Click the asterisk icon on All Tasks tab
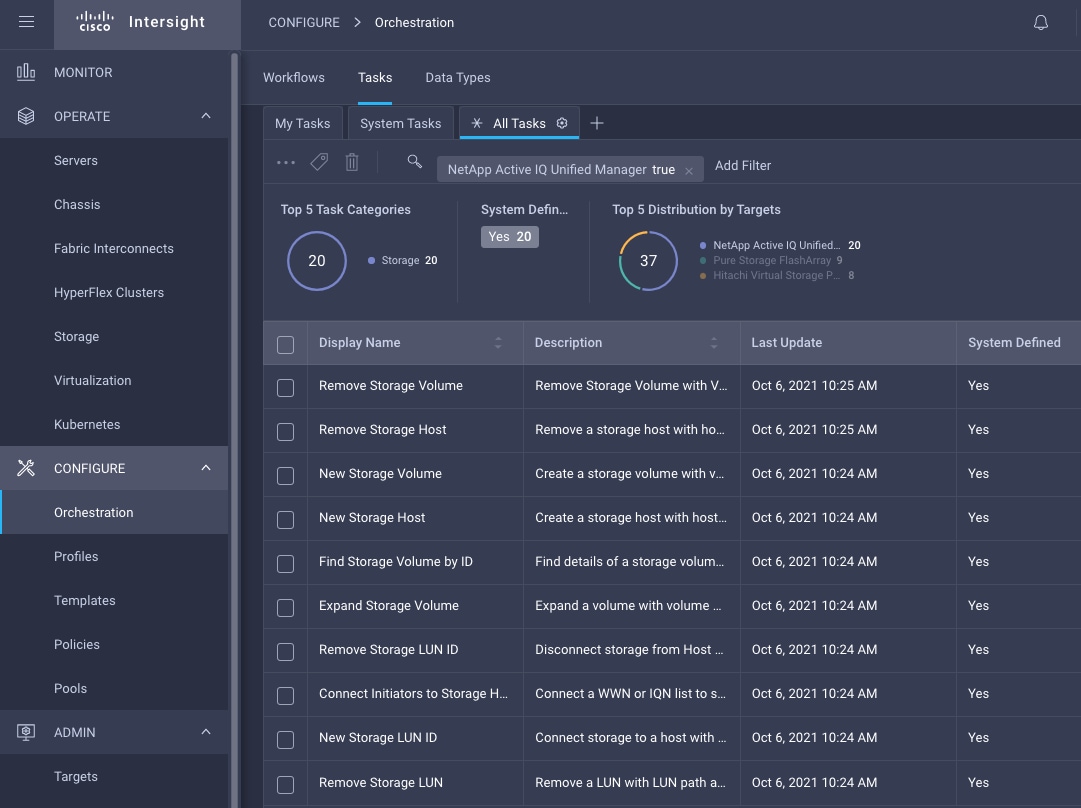The height and width of the screenshot is (808, 1081). 476,123
